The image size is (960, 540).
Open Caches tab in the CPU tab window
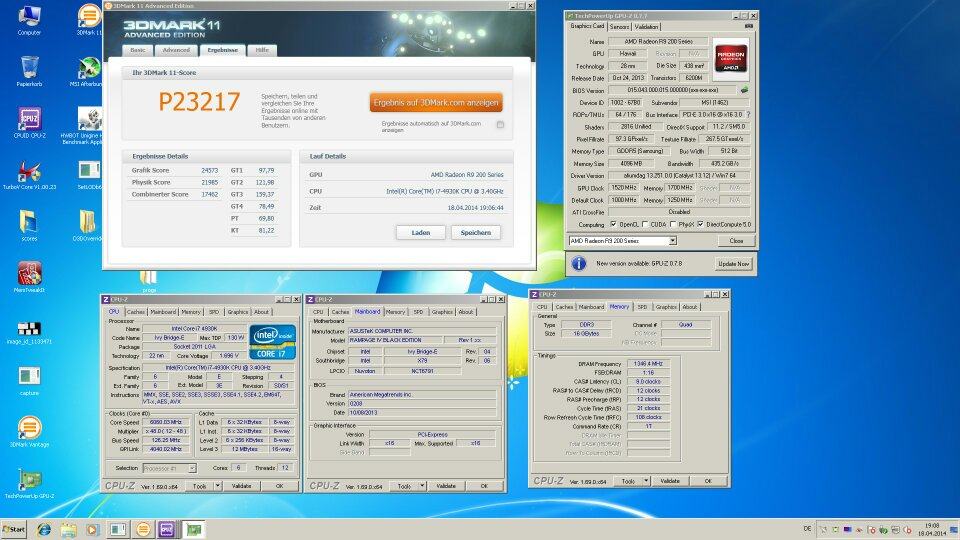(x=135, y=312)
